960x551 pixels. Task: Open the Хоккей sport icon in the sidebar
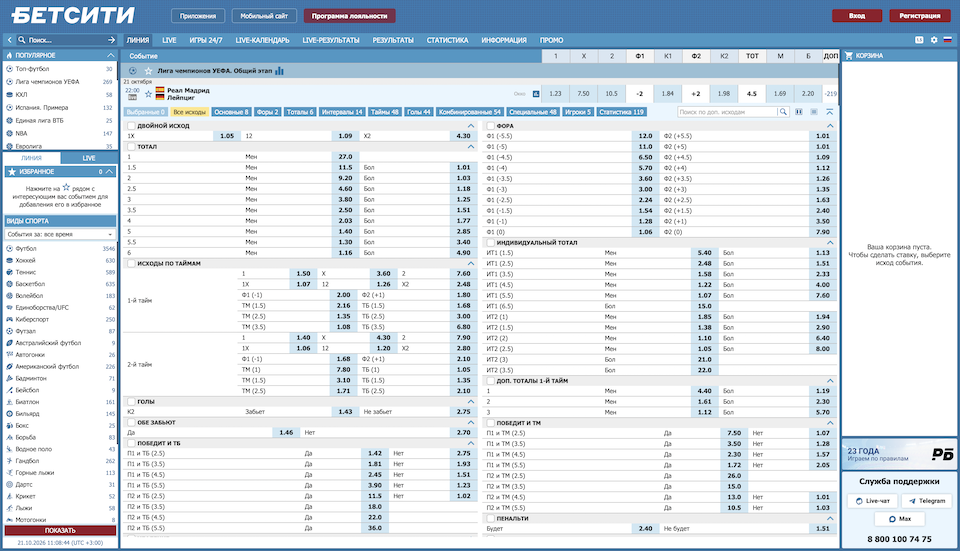coord(9,260)
